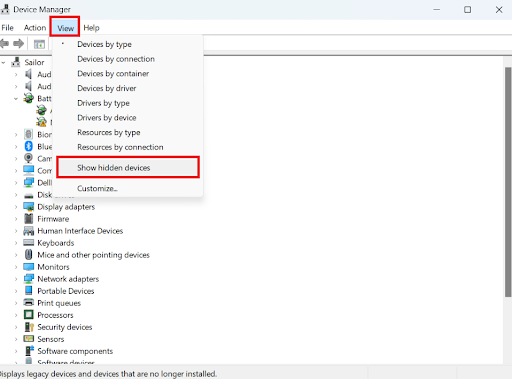Collapse the Sailor root node
512x379 pixels.
3,62
